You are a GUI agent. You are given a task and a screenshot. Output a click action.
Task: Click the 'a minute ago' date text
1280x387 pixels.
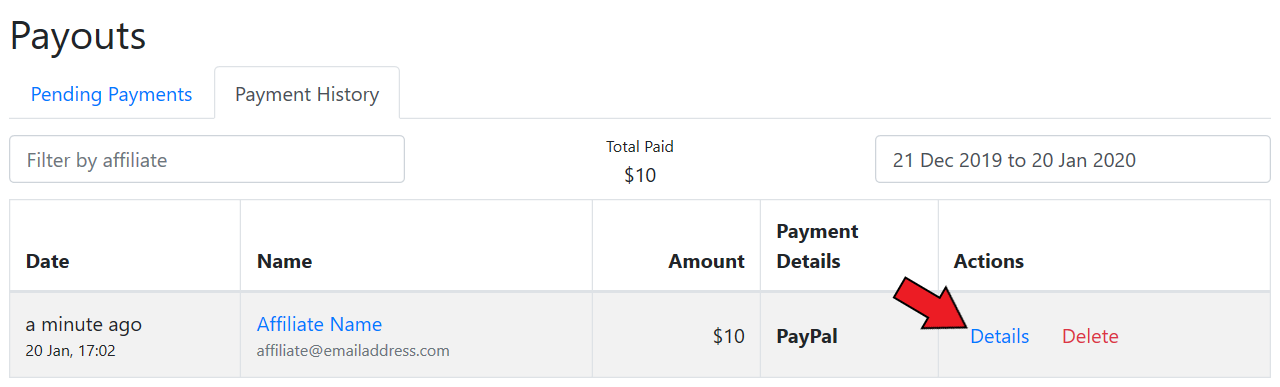84,324
